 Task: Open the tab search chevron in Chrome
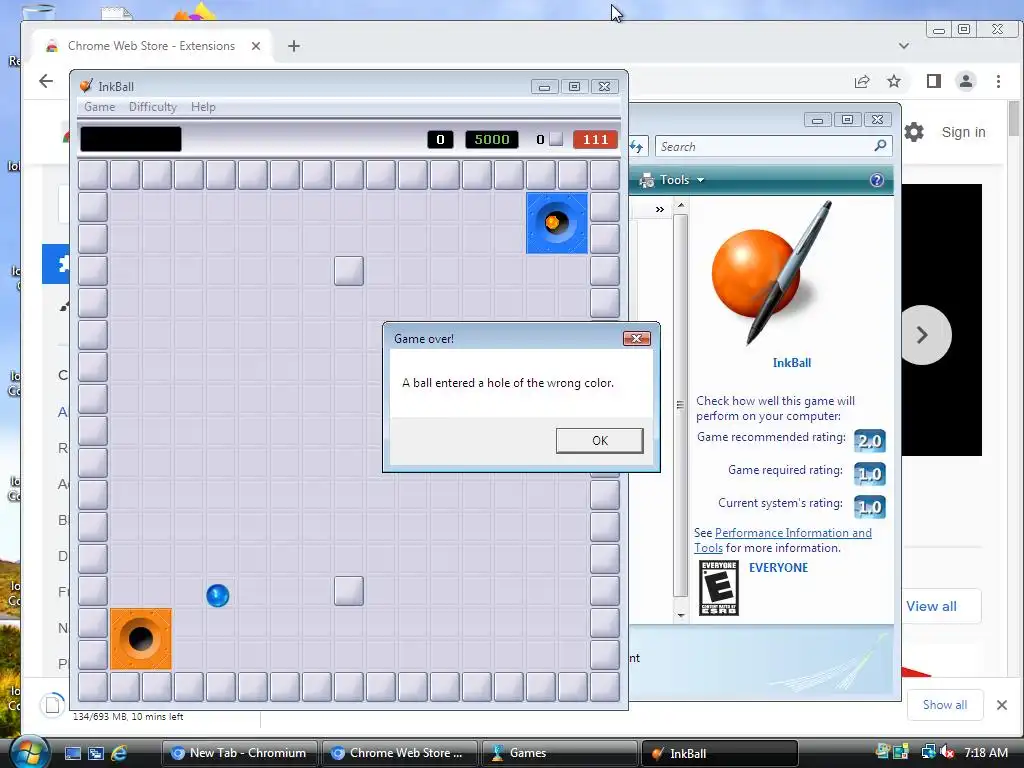tap(904, 46)
